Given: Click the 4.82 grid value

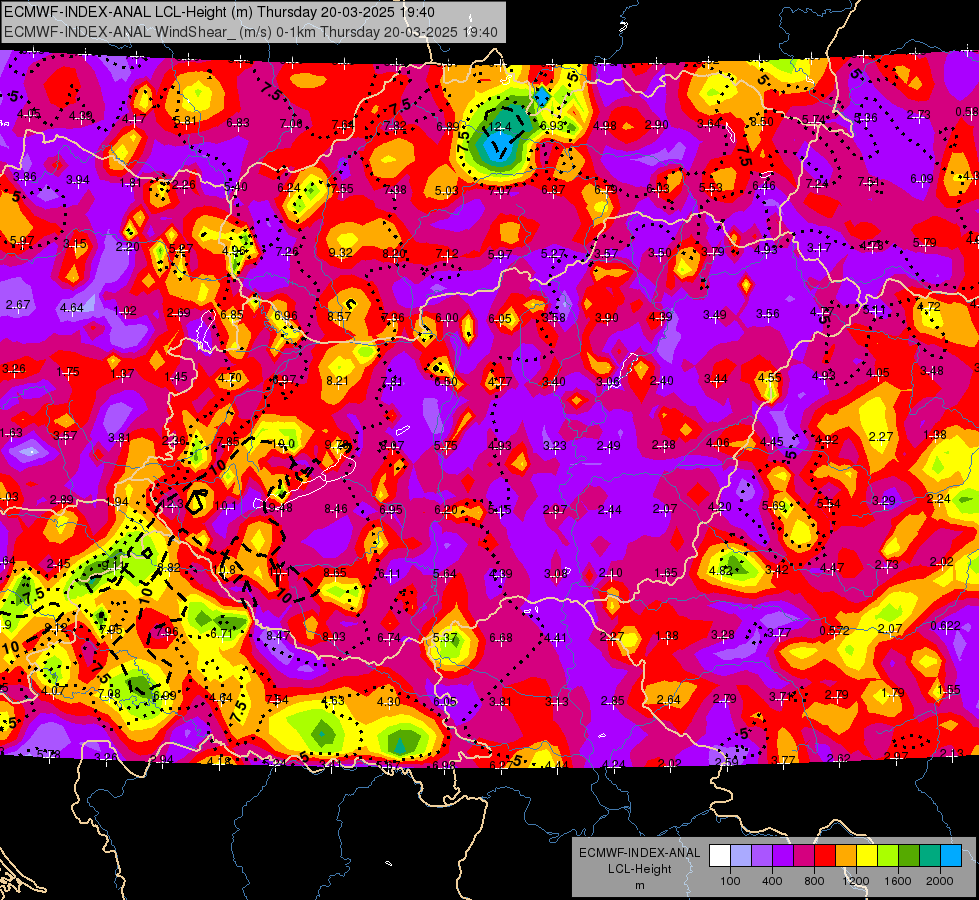Looking at the screenshot, I should (720, 570).
